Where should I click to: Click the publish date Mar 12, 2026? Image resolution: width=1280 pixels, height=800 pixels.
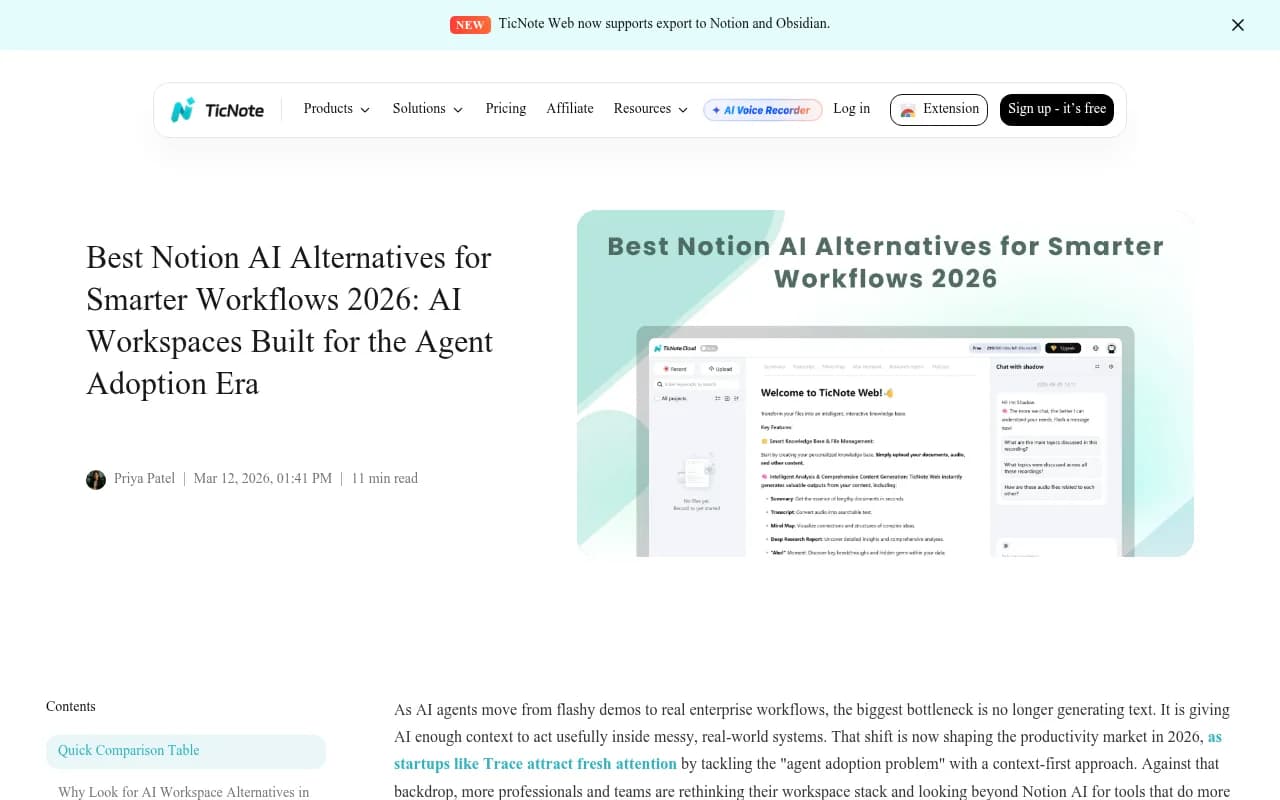tap(263, 479)
